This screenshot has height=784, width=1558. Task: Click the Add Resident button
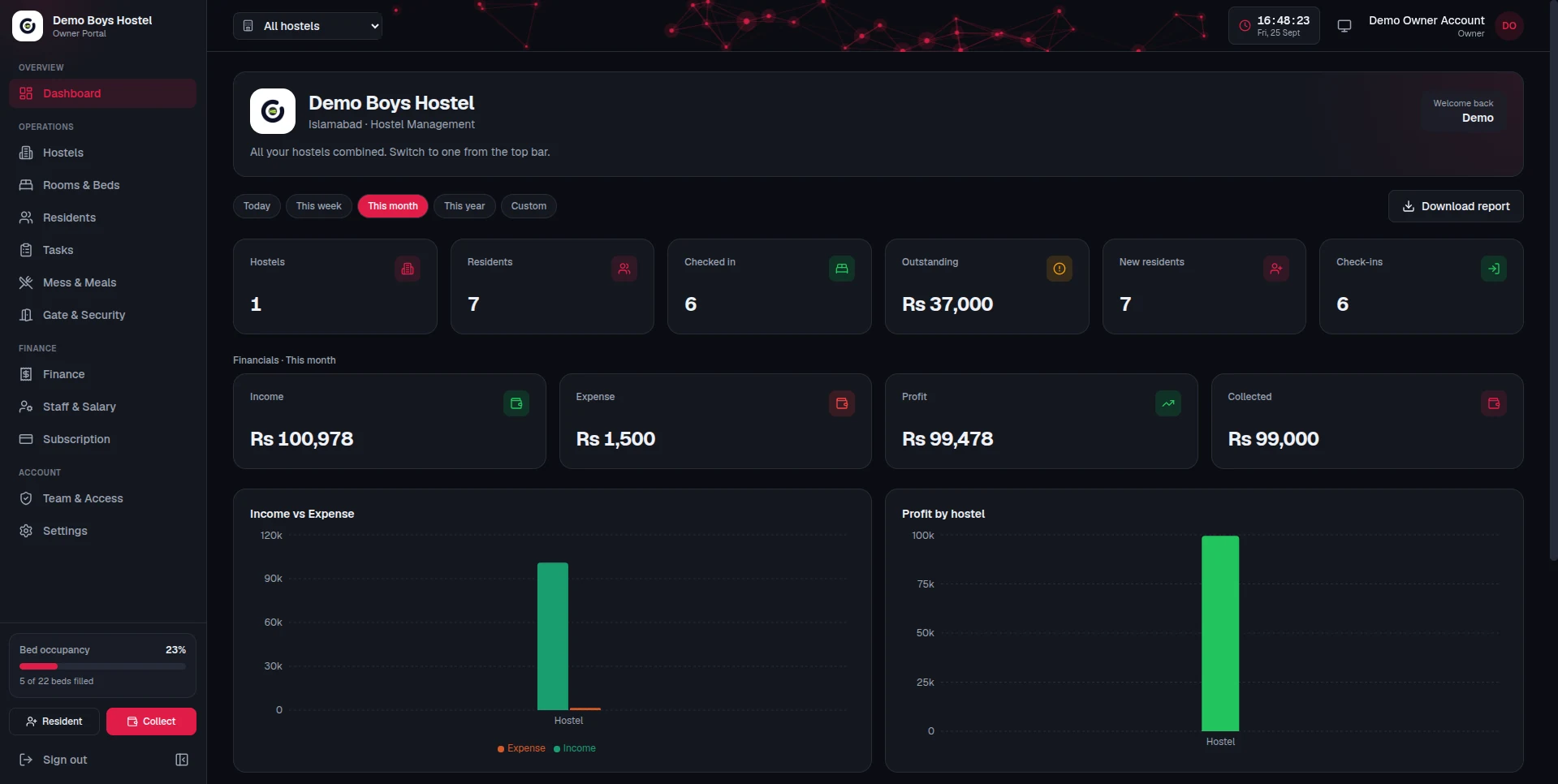point(54,722)
